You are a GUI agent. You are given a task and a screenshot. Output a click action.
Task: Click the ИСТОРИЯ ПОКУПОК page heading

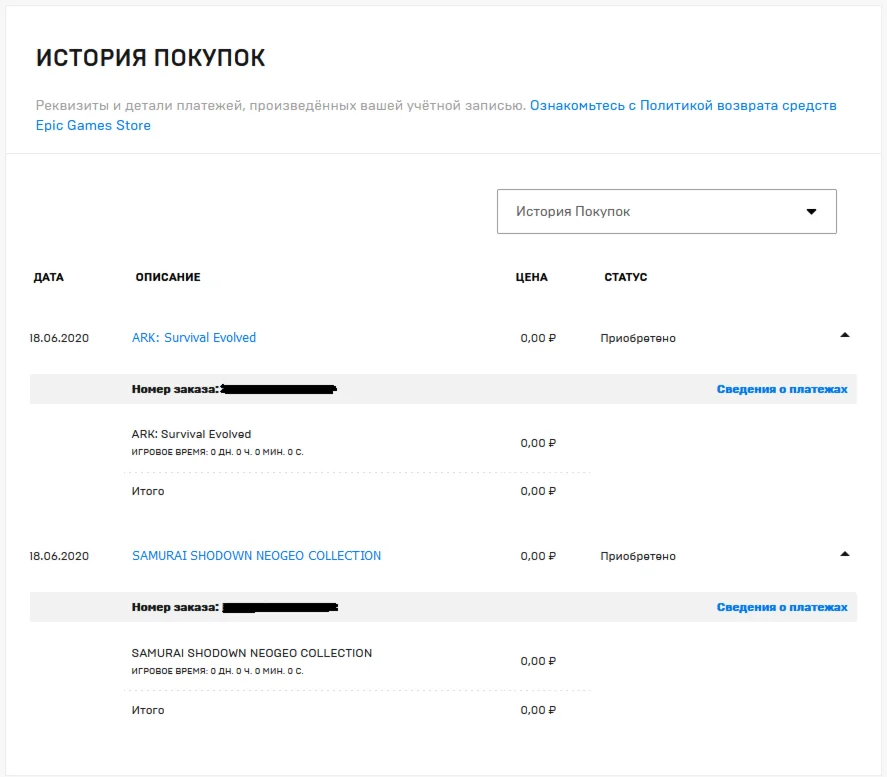click(x=150, y=58)
